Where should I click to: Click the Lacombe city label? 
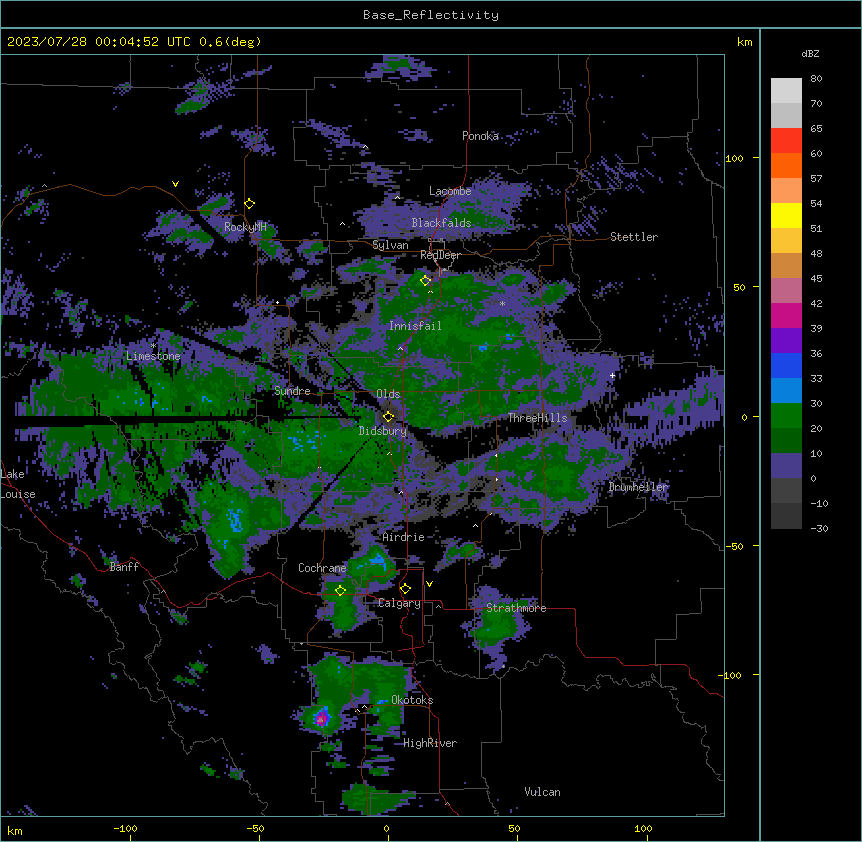coord(450,191)
